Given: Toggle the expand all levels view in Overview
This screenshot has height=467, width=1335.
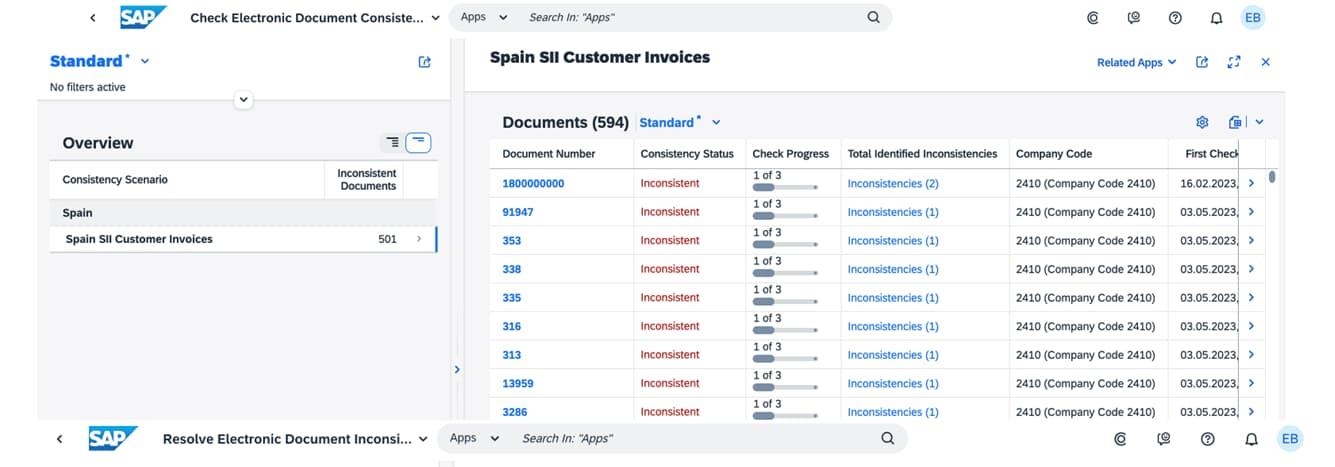Looking at the screenshot, I should coord(393,143).
